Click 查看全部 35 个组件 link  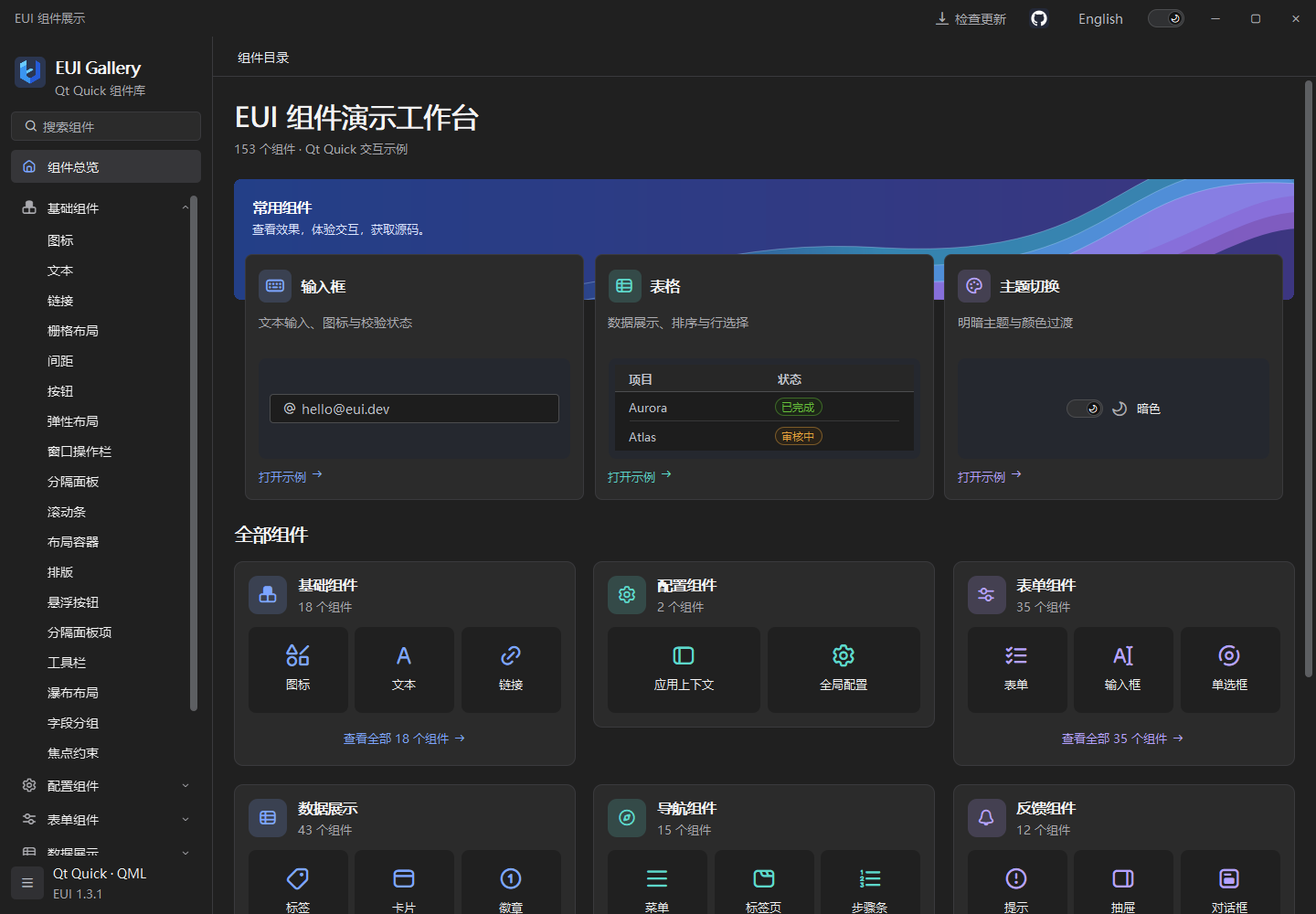click(1122, 739)
